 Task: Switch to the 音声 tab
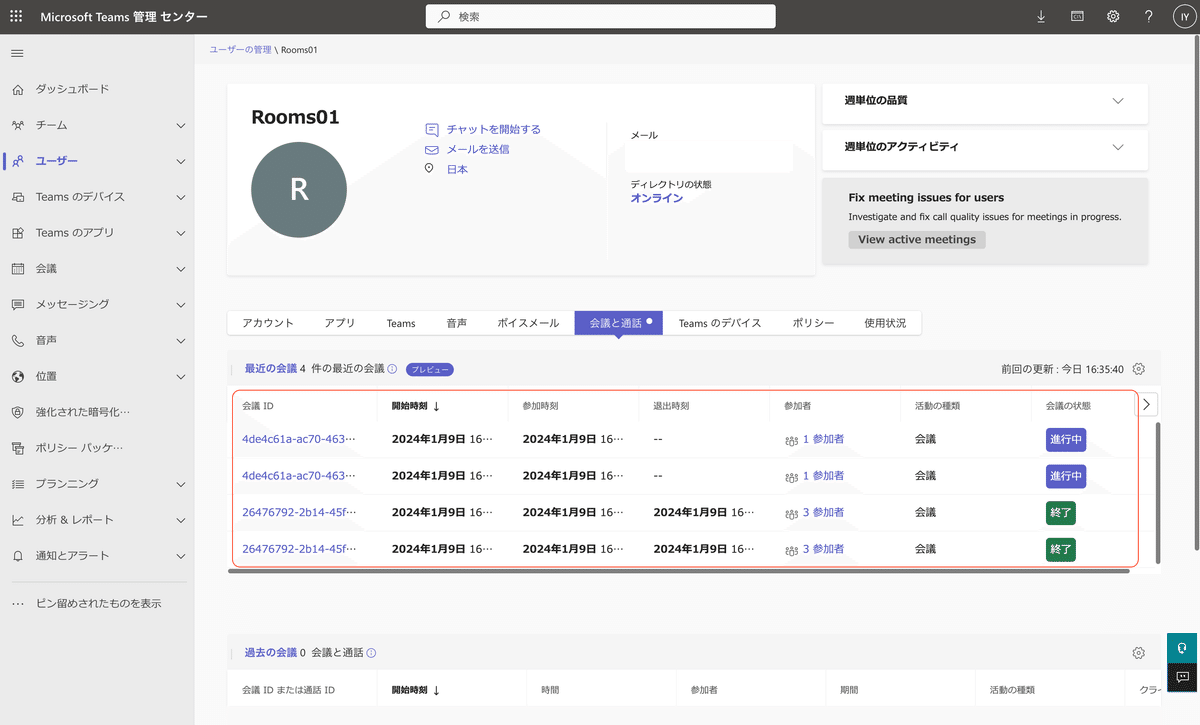coord(457,323)
